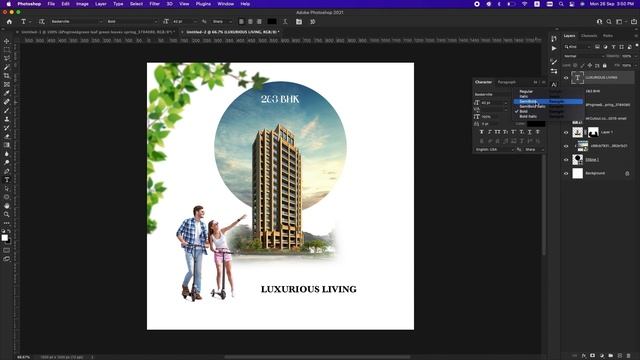Viewport: 640px width, 360px height.
Task: Hide the Ellipse 1 layer
Action: click(x=566, y=160)
